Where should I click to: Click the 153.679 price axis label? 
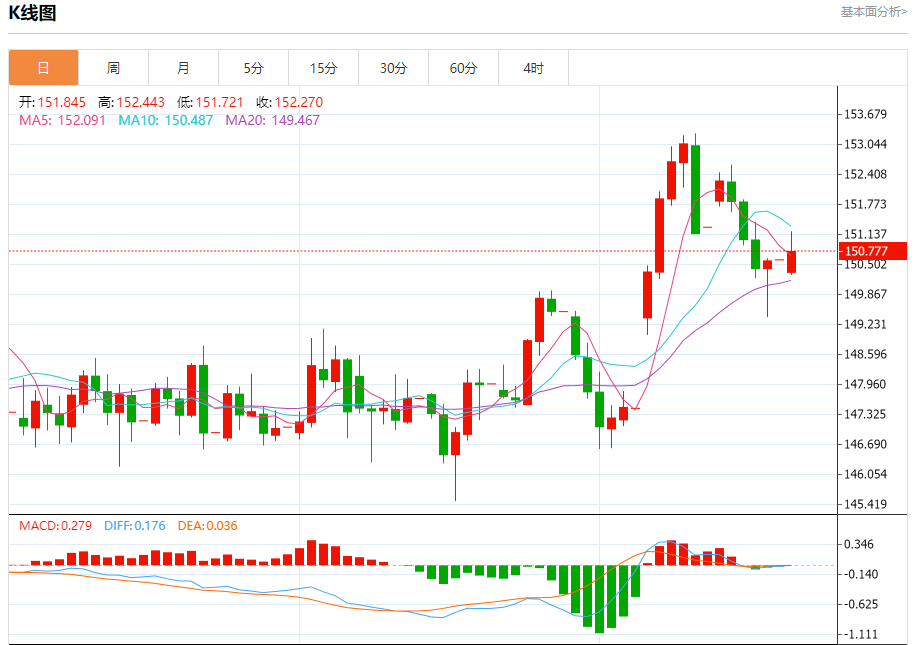click(x=866, y=114)
